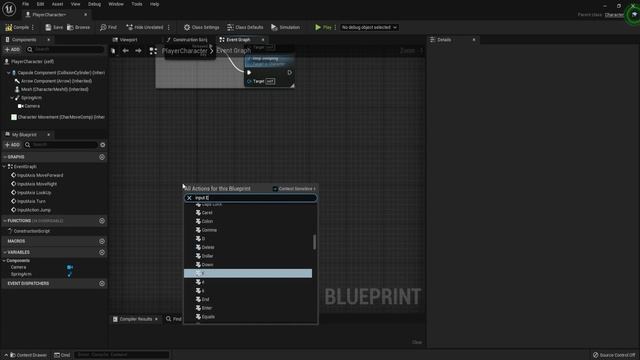Add a new component with Add button
The height and width of the screenshot is (360, 640).
(x=12, y=49)
